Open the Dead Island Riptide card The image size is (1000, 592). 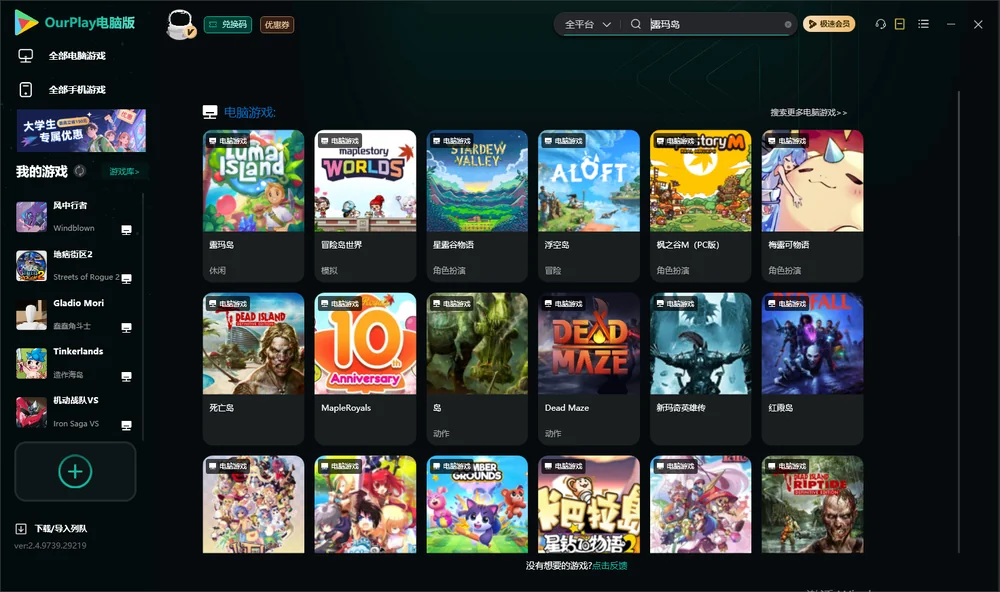point(812,504)
